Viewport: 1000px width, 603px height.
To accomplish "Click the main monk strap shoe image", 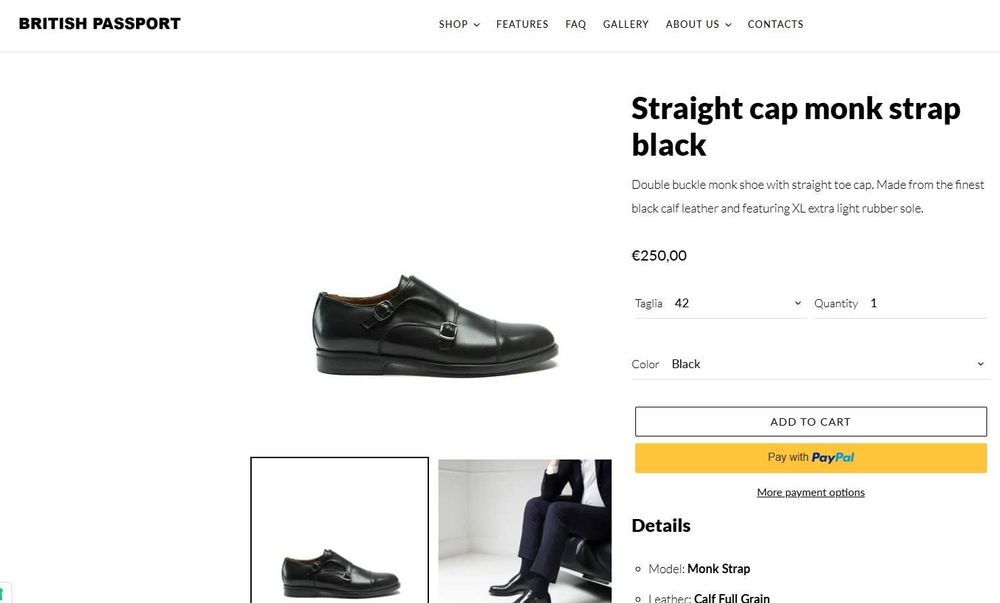I will click(x=435, y=325).
